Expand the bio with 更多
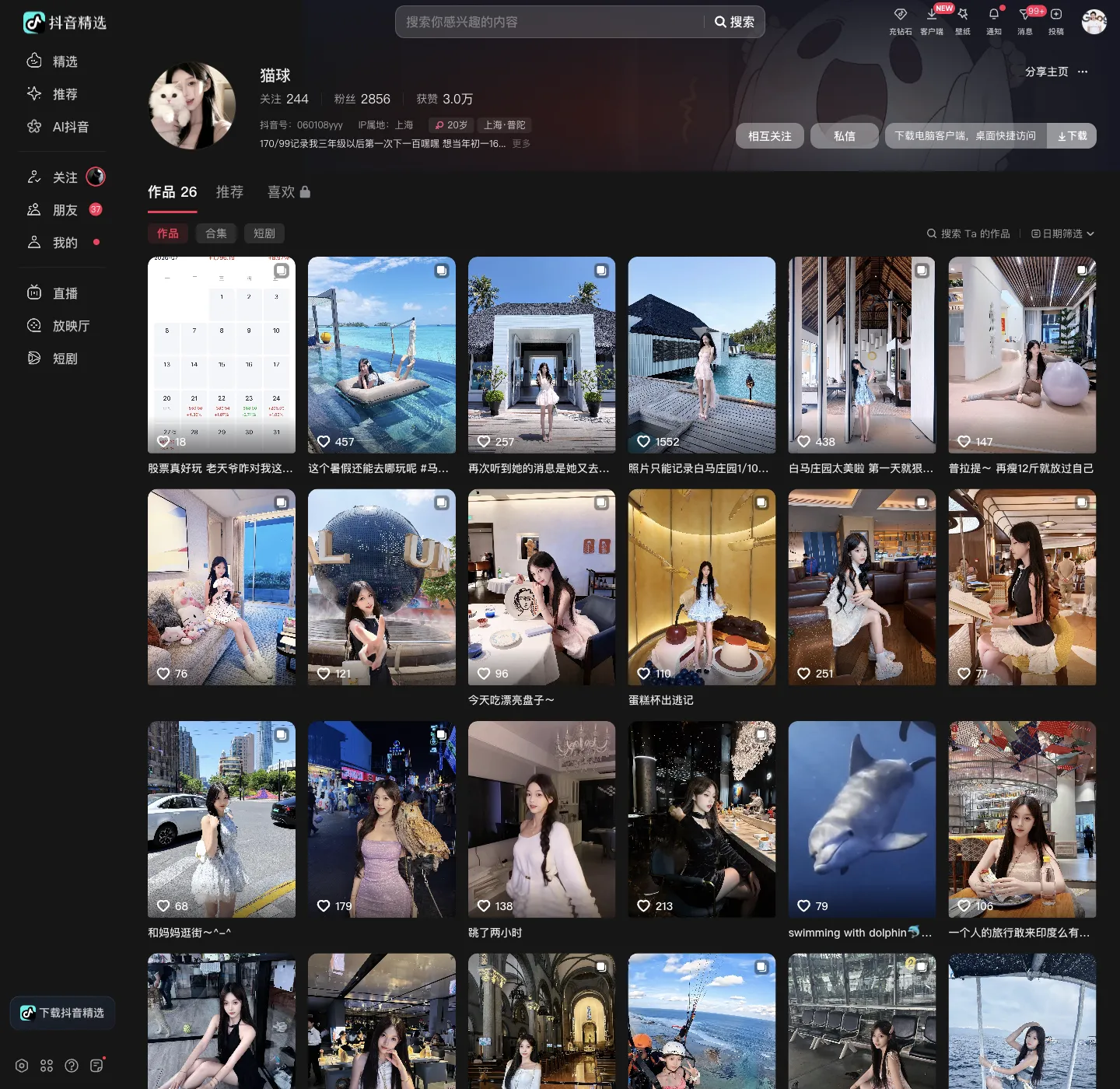This screenshot has width=1120, height=1089. 521,144
